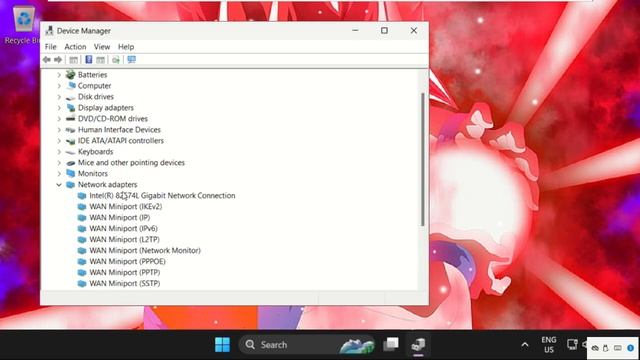This screenshot has width=640, height=360.
Task: Expand the Keyboards node
Action: 59,152
